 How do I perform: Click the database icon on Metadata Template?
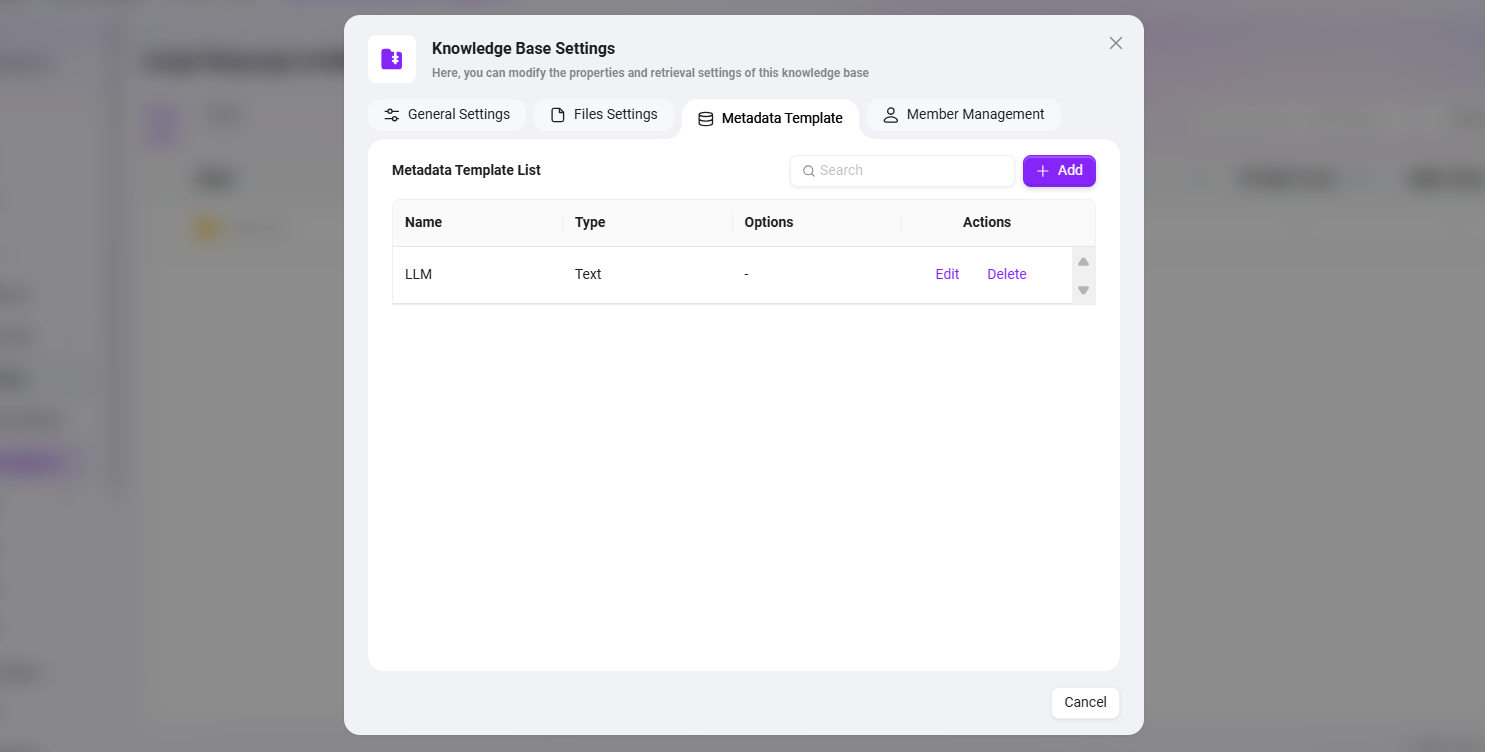pos(705,119)
